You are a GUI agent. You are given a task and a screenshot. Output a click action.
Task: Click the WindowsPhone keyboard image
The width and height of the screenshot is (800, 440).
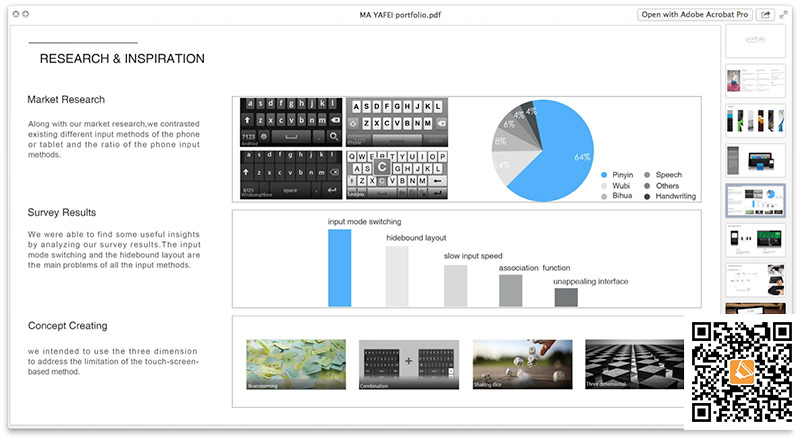click(x=291, y=175)
